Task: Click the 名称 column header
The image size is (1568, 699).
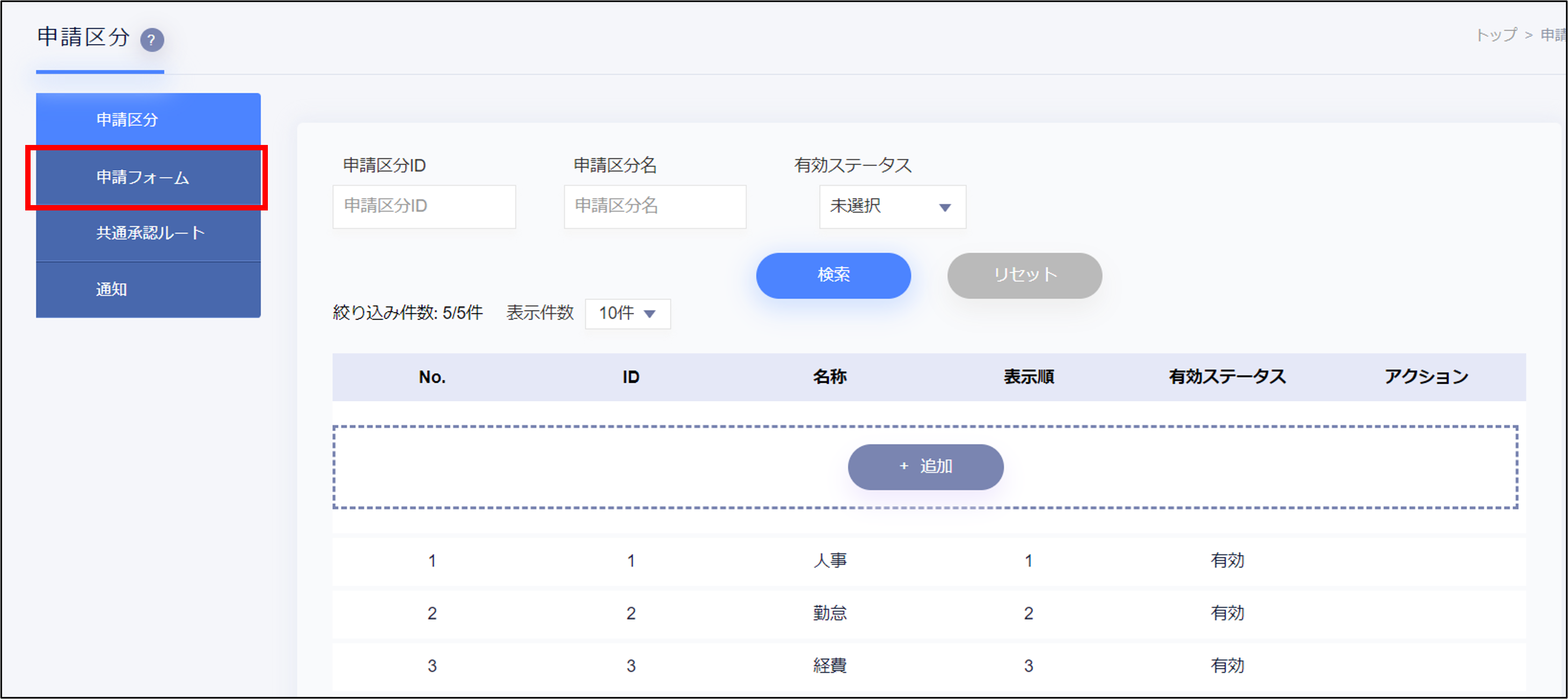Action: point(829,377)
